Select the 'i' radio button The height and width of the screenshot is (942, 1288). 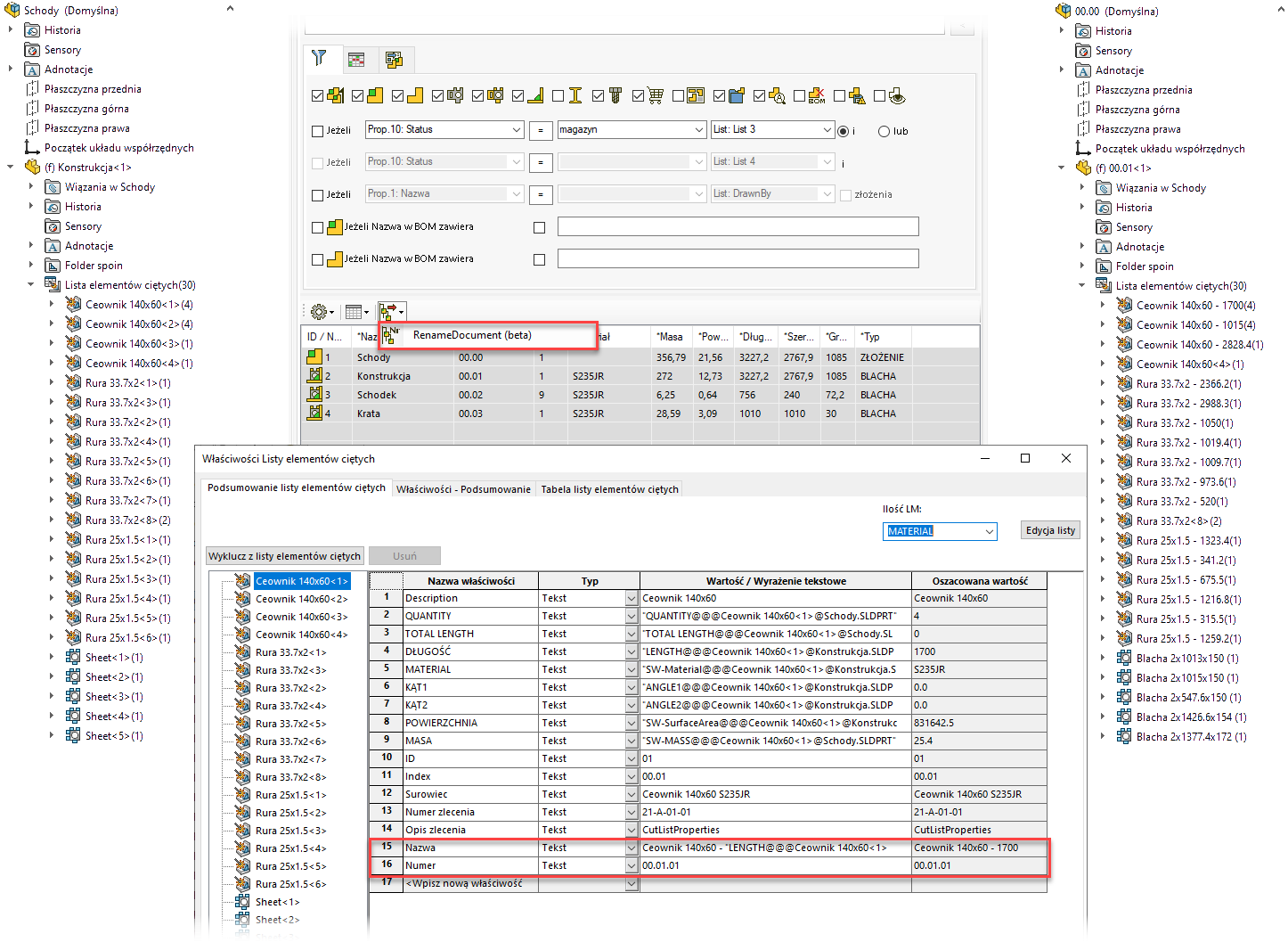843,131
